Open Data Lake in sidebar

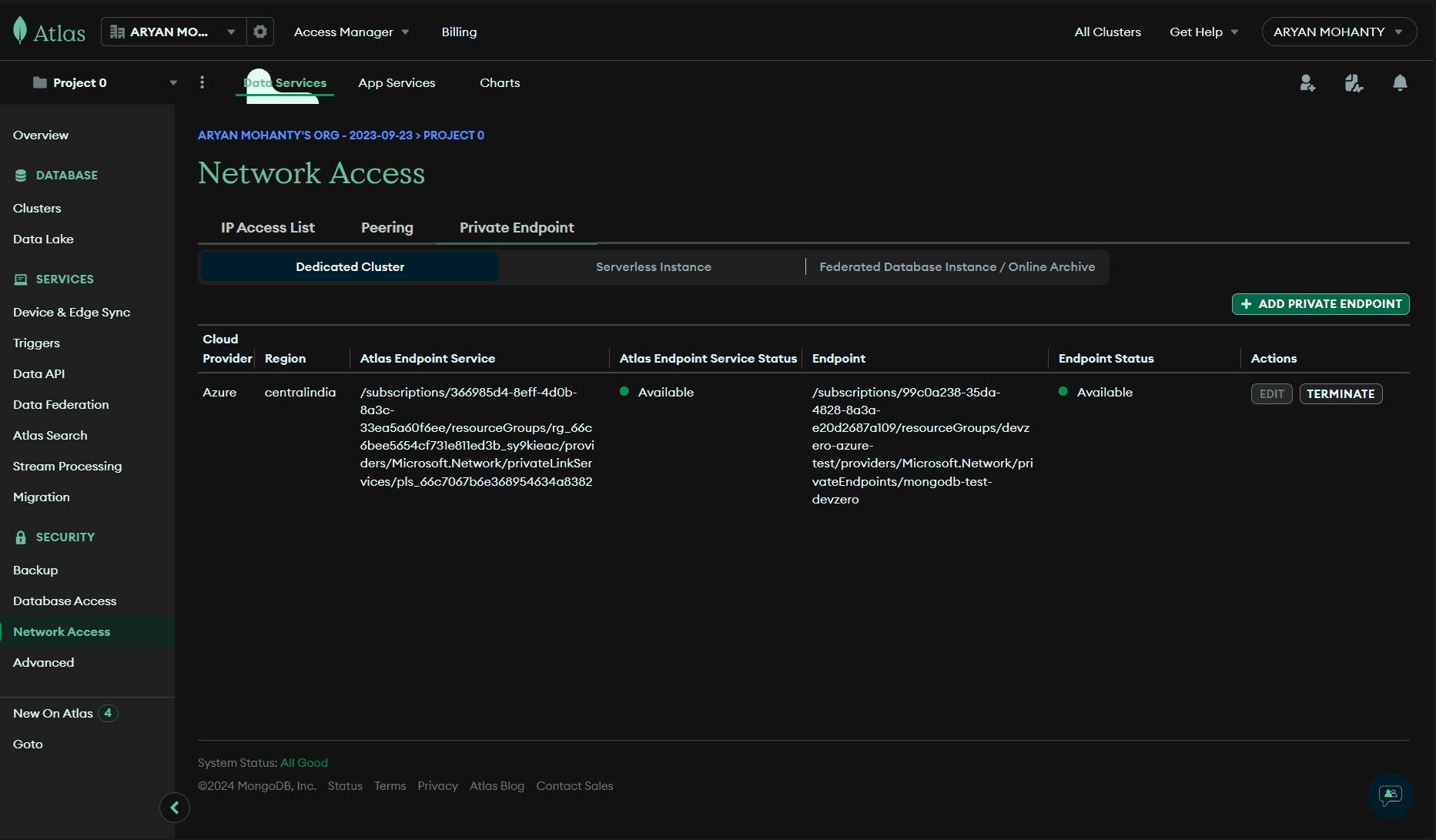(x=43, y=239)
